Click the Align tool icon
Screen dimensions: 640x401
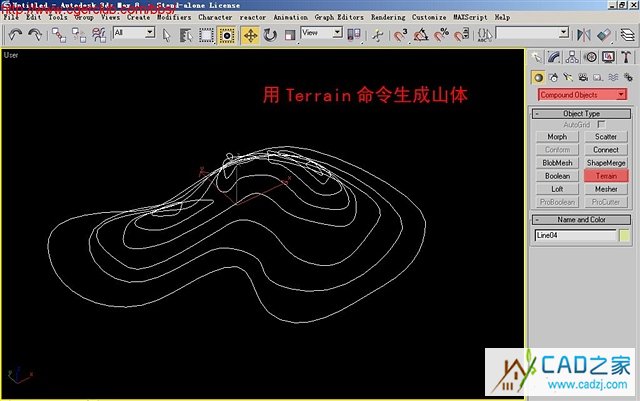coord(604,35)
